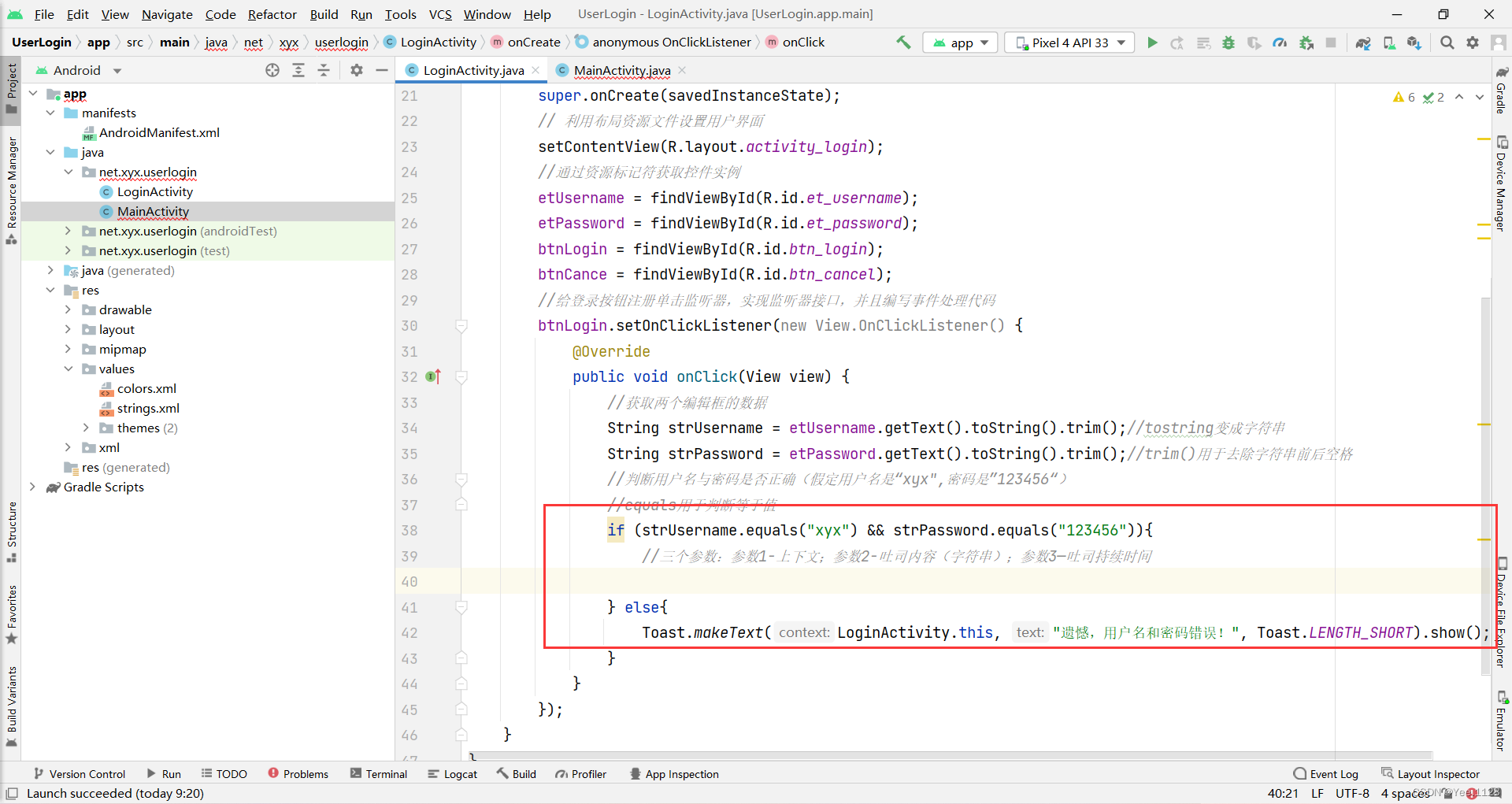Toggle the Structure side tab
1512x804 pixels.
pos(11,532)
